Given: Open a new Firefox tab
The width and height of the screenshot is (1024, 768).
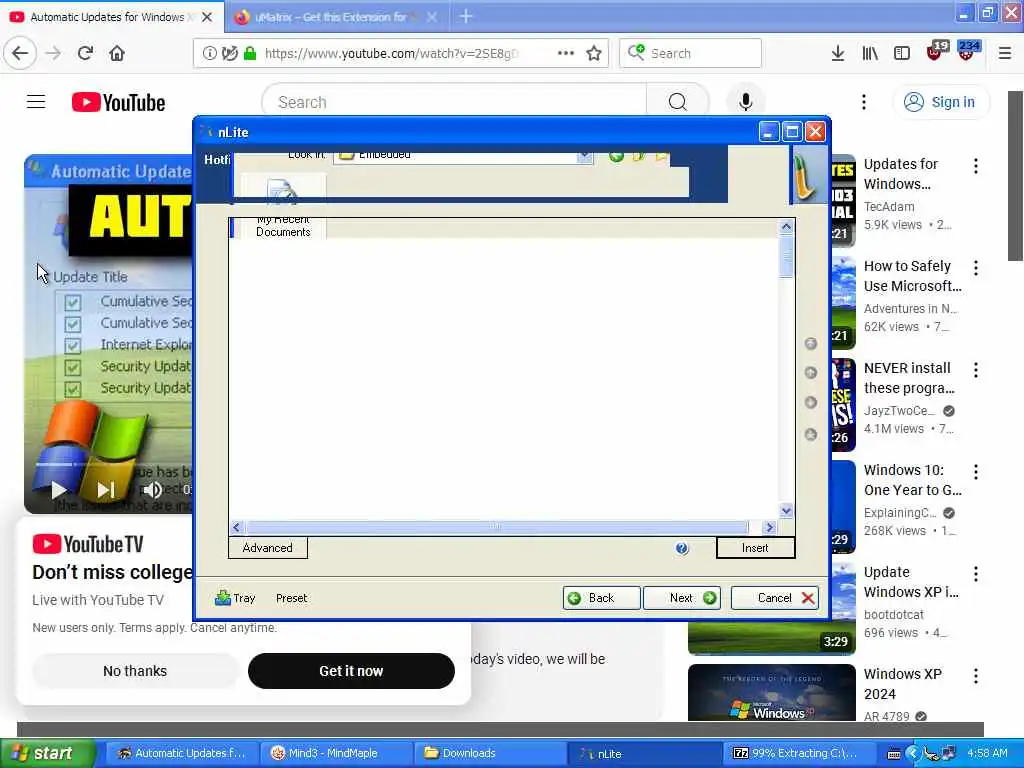Looking at the screenshot, I should pos(466,16).
